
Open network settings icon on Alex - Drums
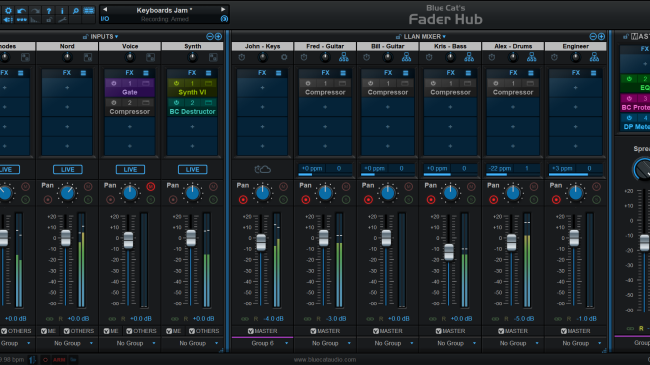pyautogui.click(x=531, y=57)
